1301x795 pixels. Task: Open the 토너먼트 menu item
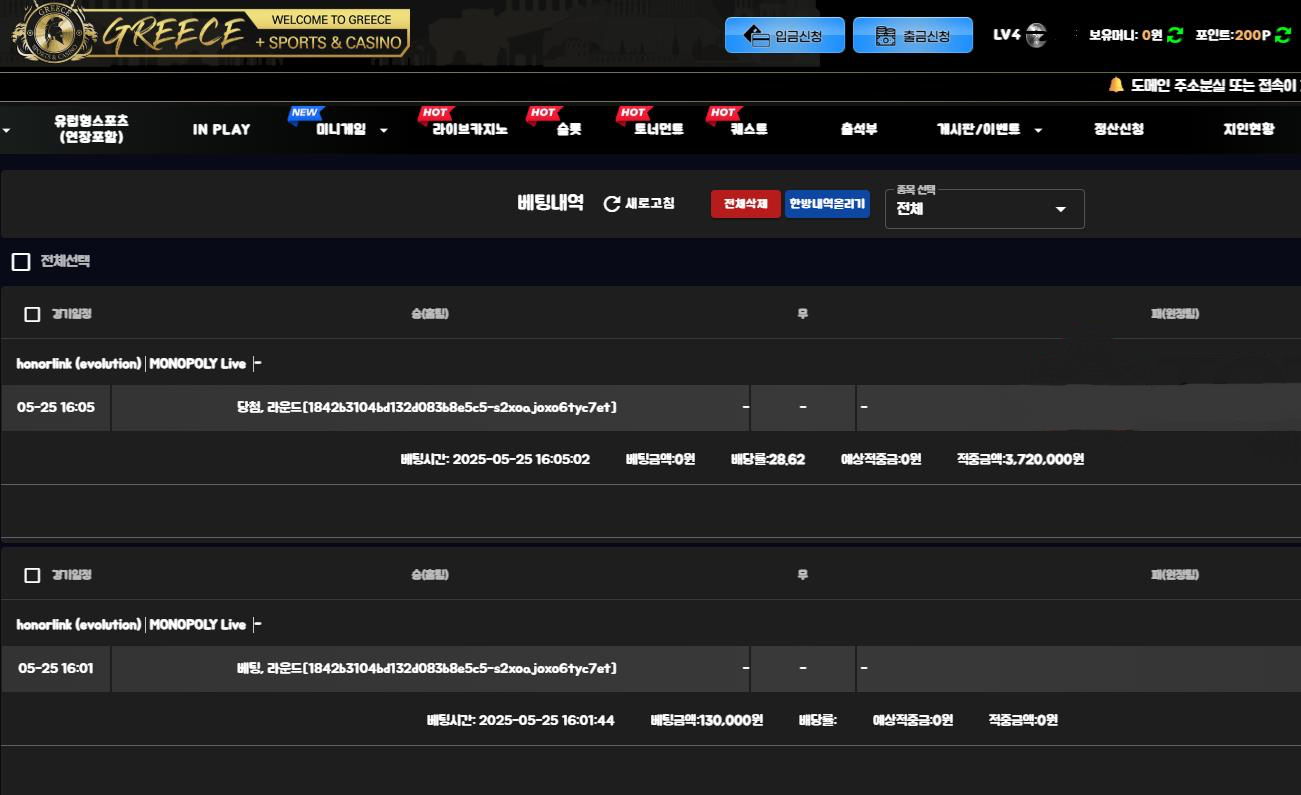659,129
